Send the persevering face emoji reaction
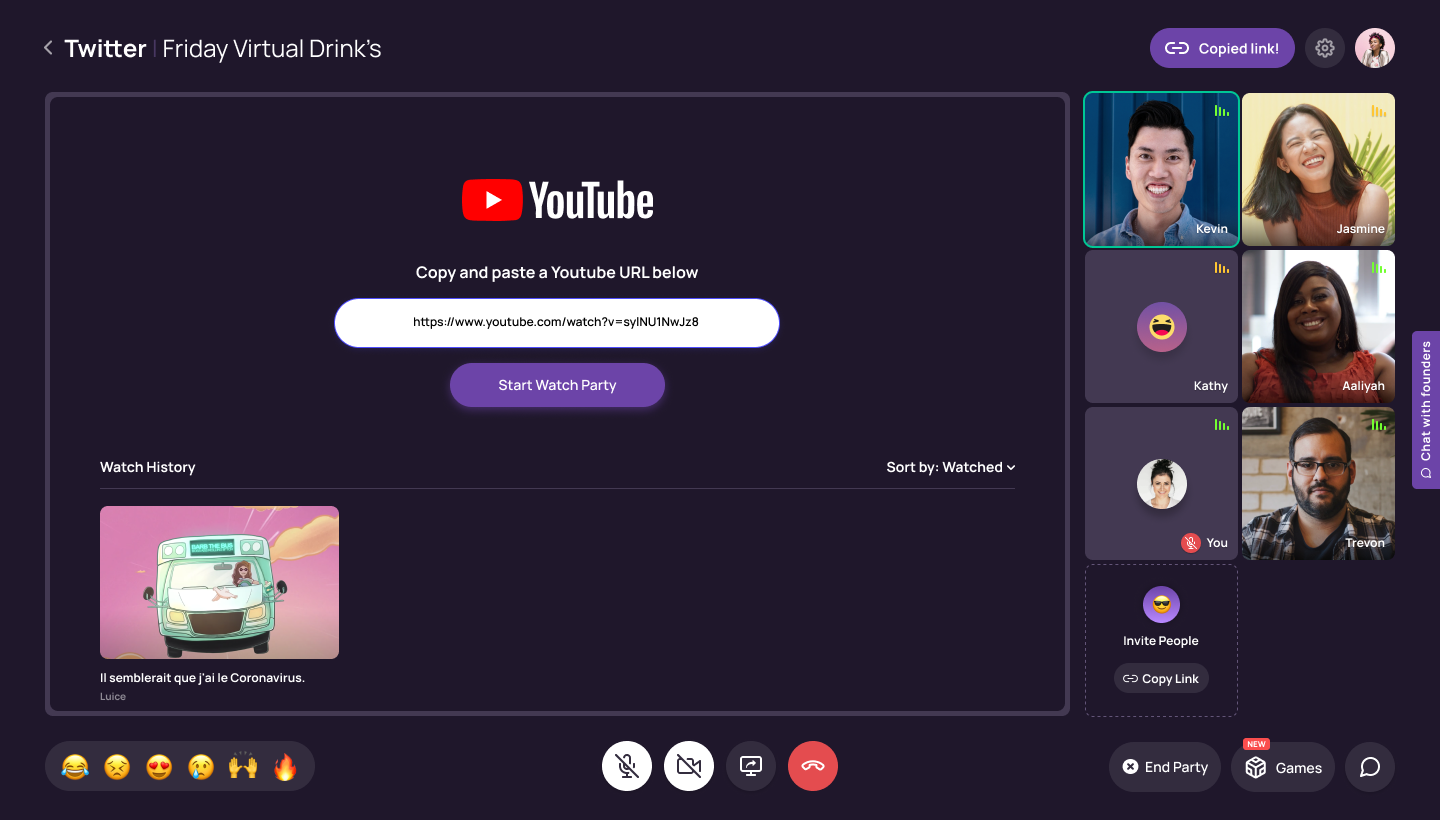1440x820 pixels. 117,767
